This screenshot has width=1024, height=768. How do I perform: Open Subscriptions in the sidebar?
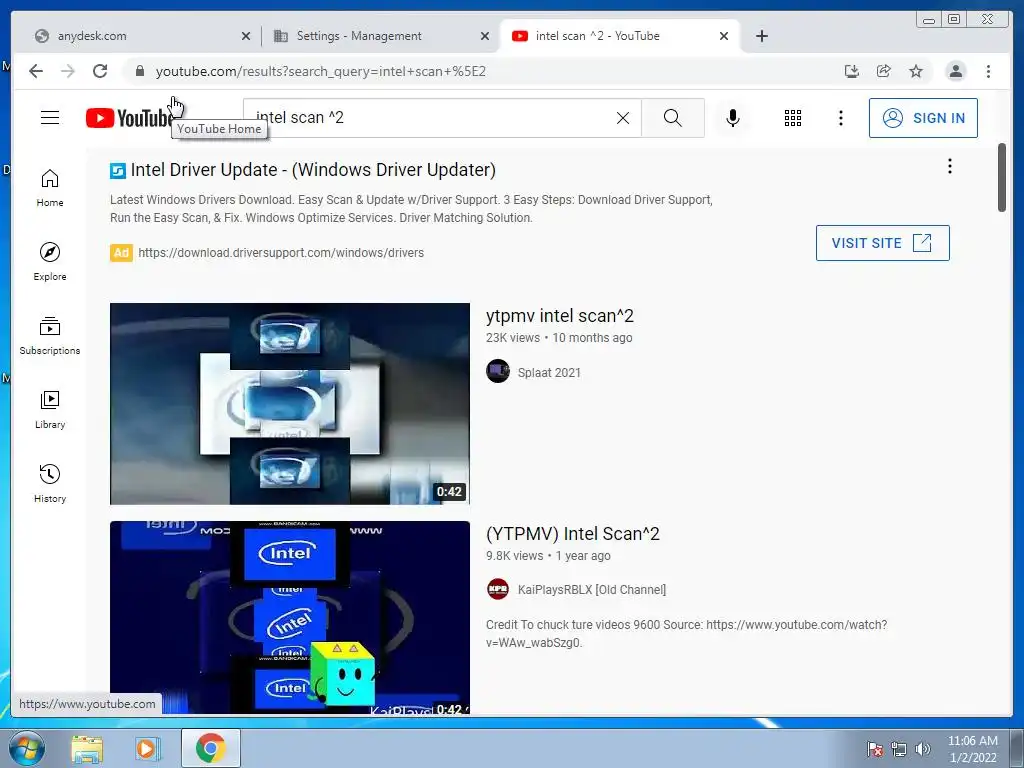click(50, 336)
